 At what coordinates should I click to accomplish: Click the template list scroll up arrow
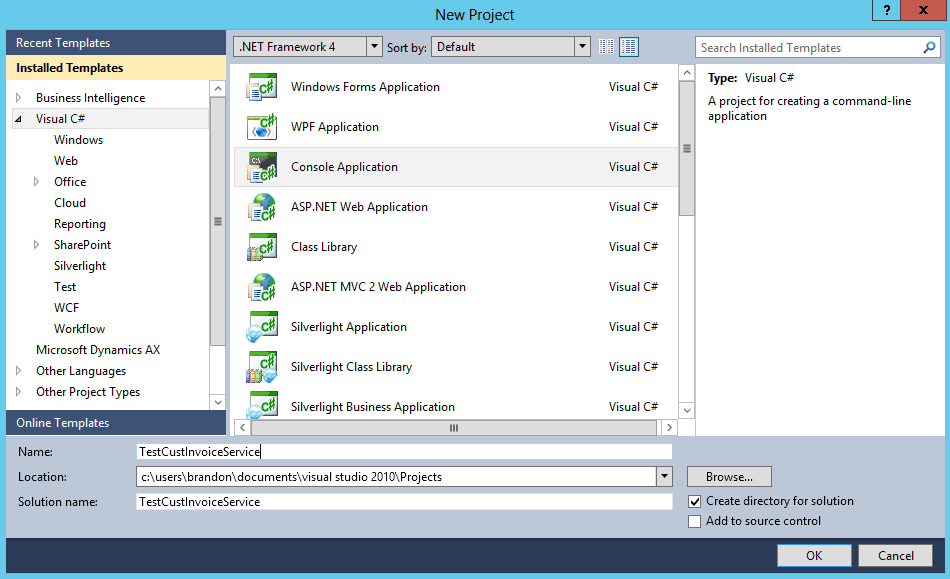pyautogui.click(x=686, y=73)
